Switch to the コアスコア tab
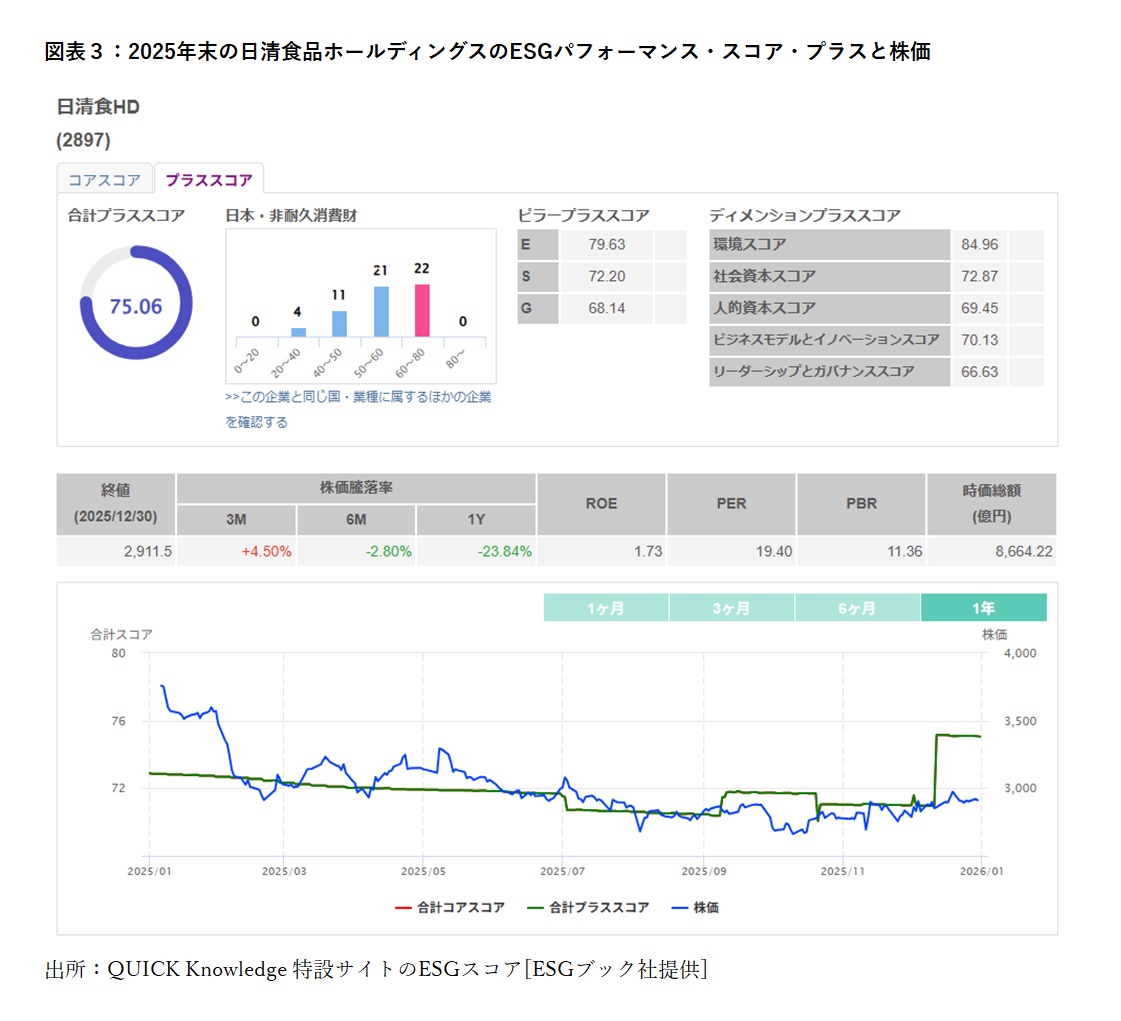Viewport: 1121px width, 1021px height. [x=103, y=178]
